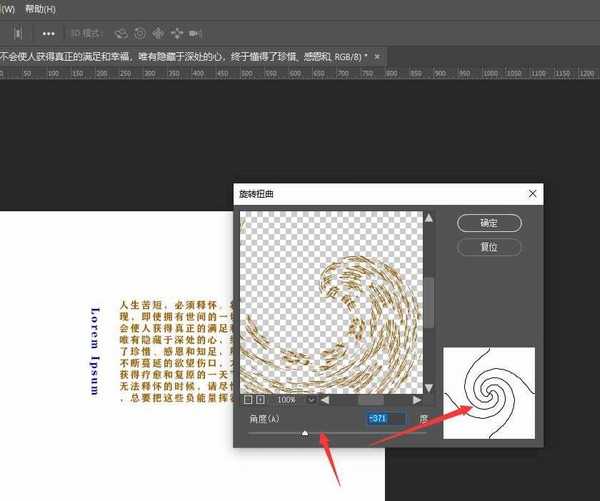Select the 3D roll camera icon
Screen dimensions: 600x501
coord(139,33)
